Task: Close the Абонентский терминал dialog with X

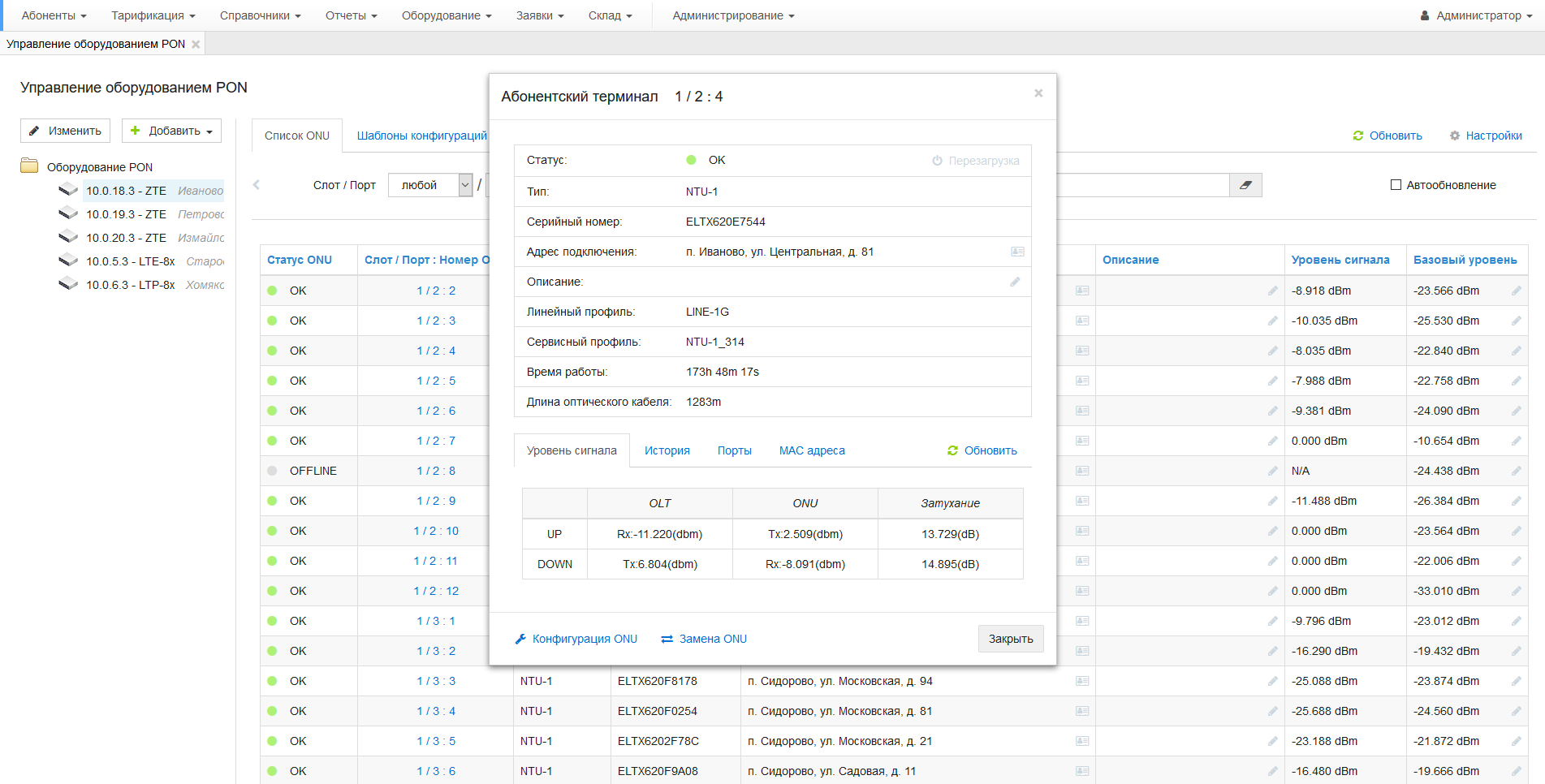Action: point(1038,93)
